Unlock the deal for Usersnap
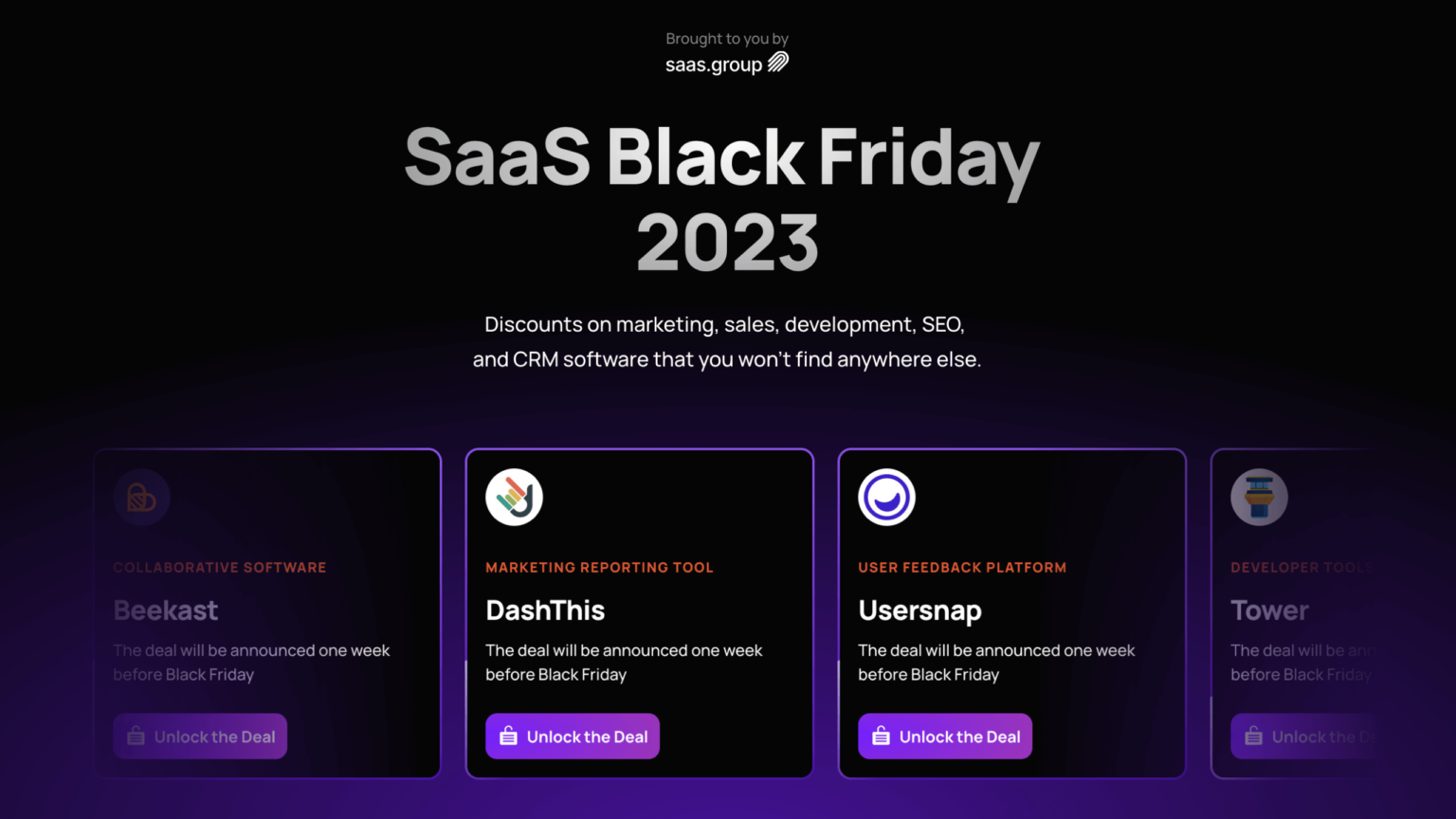This screenshot has height=819, width=1456. [x=945, y=736]
